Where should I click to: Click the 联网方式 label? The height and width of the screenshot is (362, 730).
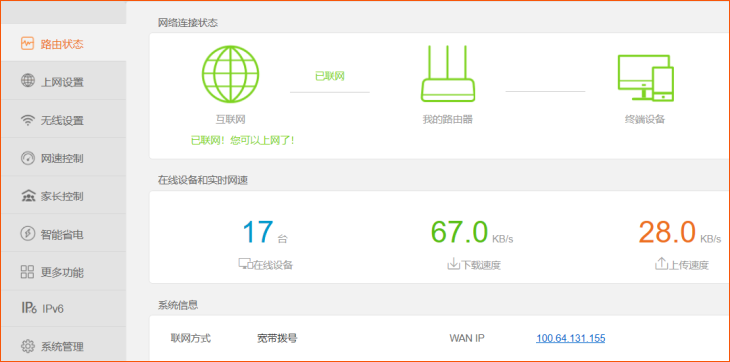click(191, 338)
